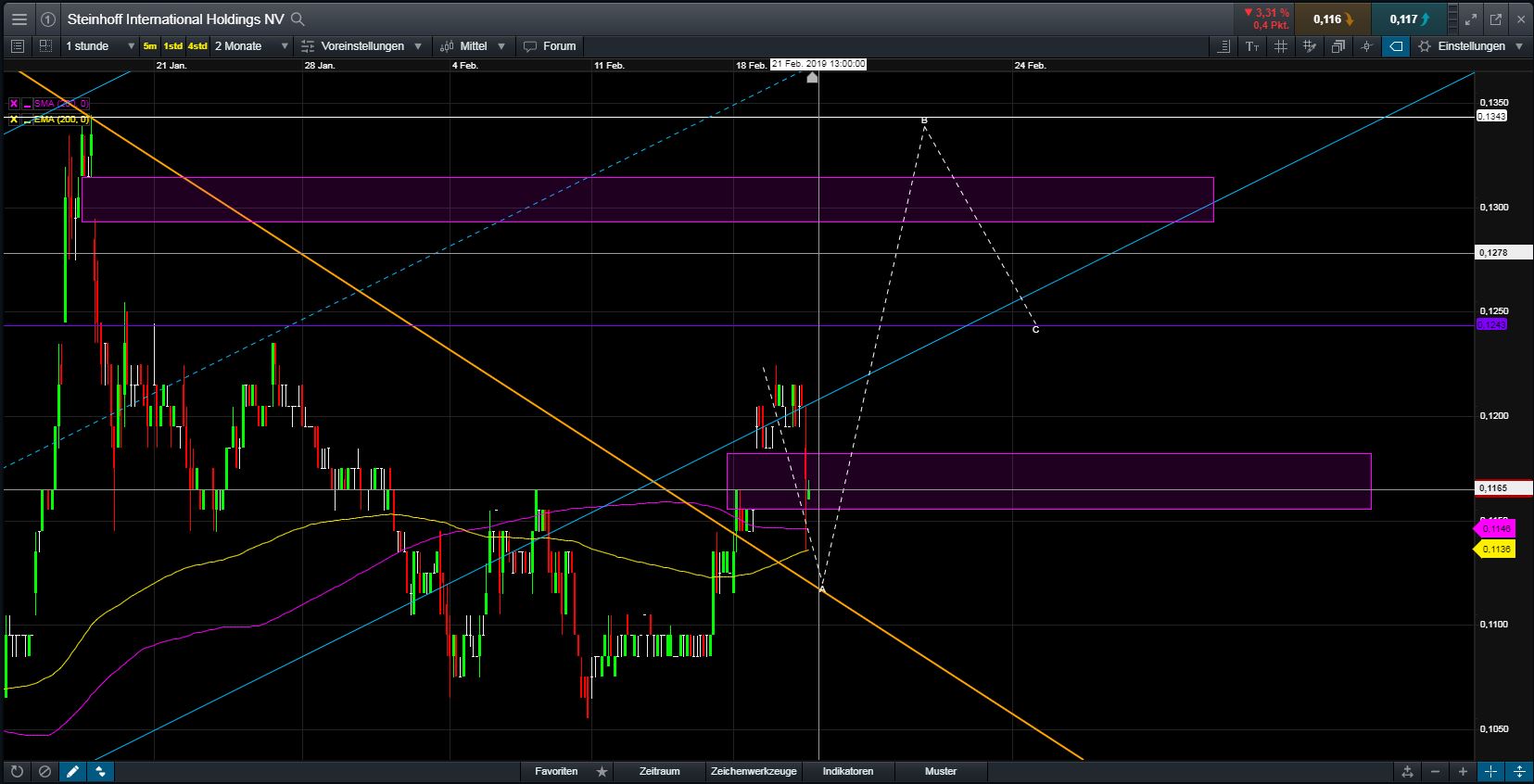Click the yellow EMA value 0,1136 tag
The image size is (1534, 784).
coord(1494,549)
